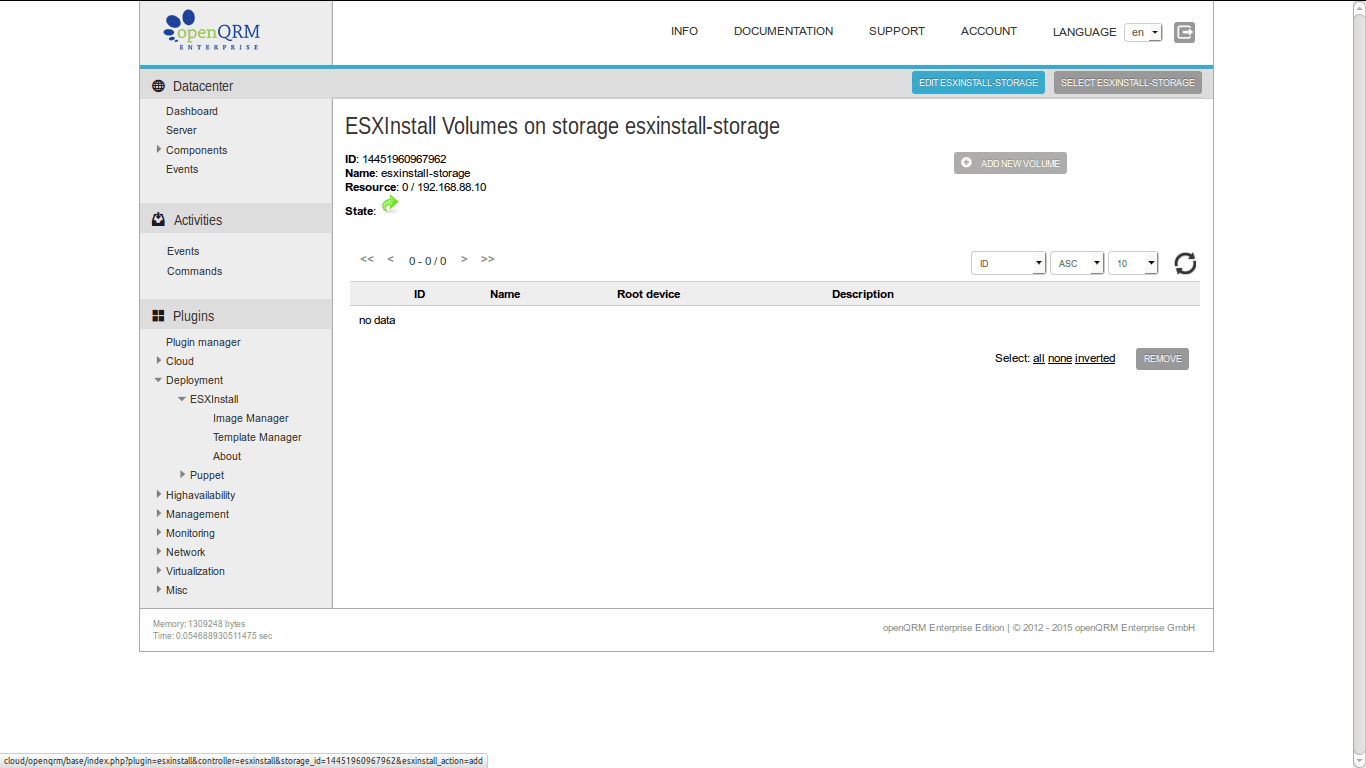1366x768 pixels.
Task: Open the 10 rows per page dropdown
Action: tap(1133, 263)
